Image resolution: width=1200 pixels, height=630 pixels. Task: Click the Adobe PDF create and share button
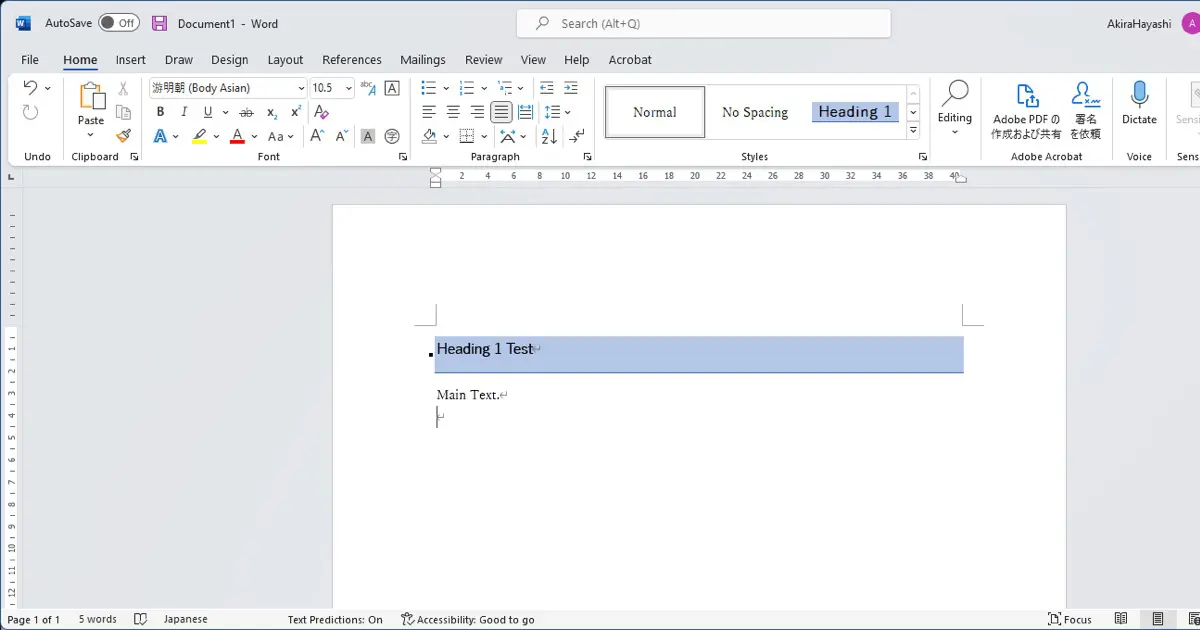click(1026, 110)
